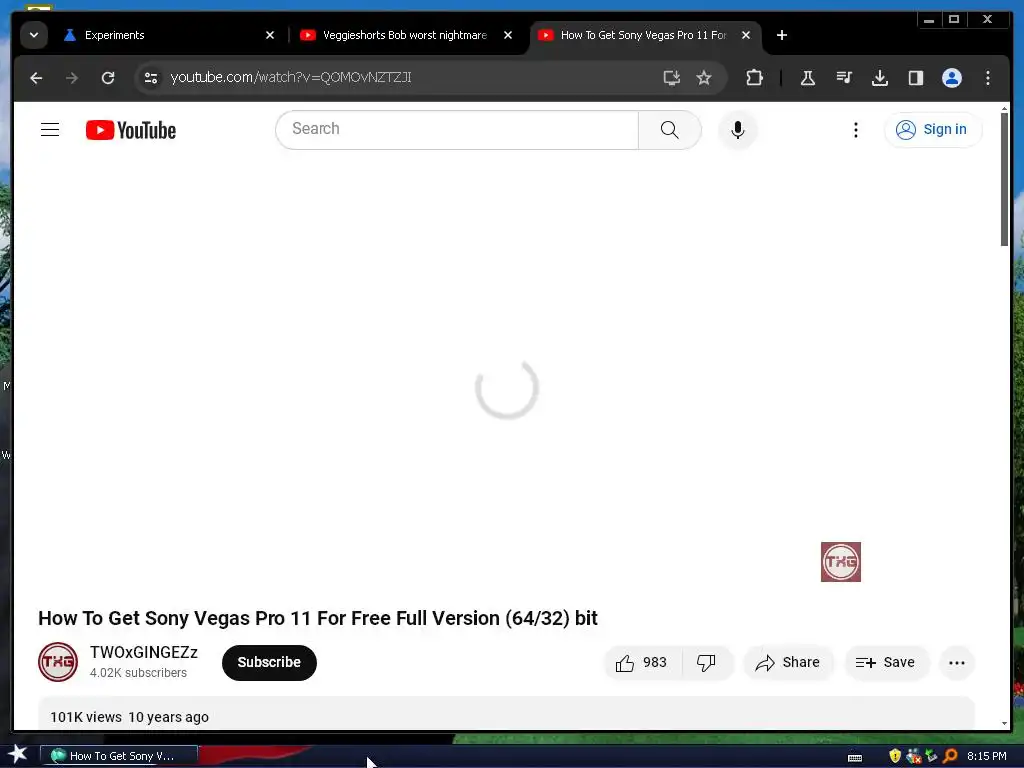
Task: Open media controls icon in toolbar
Action: (844, 78)
